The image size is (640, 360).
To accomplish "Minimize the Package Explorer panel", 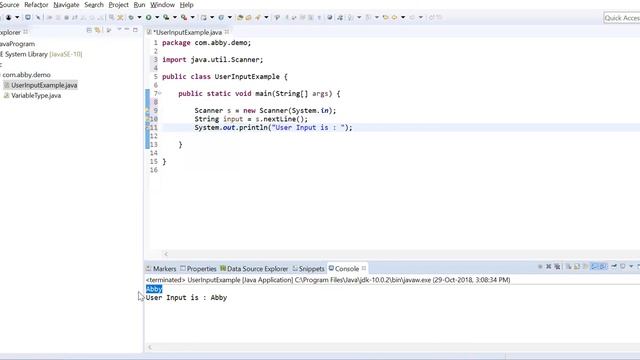I will point(127,30).
